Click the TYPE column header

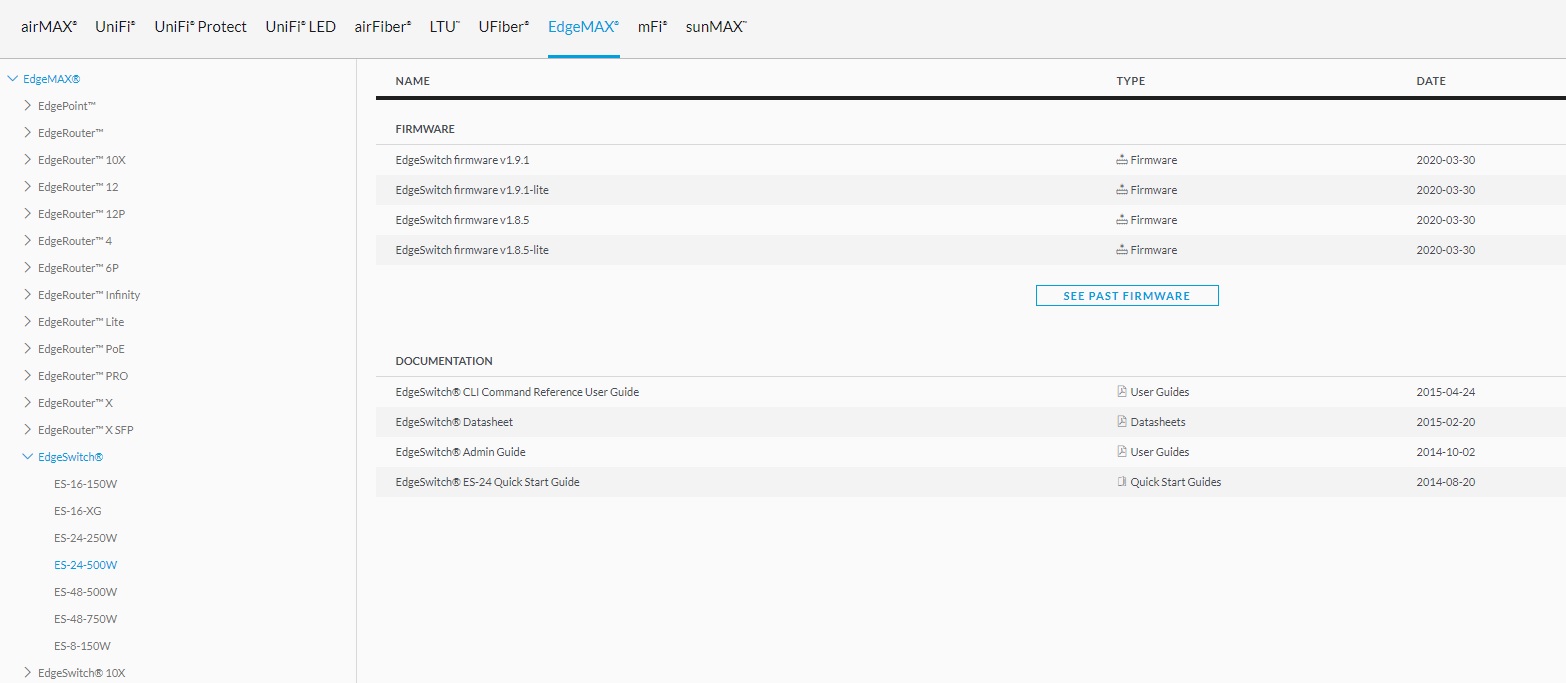click(x=1131, y=81)
